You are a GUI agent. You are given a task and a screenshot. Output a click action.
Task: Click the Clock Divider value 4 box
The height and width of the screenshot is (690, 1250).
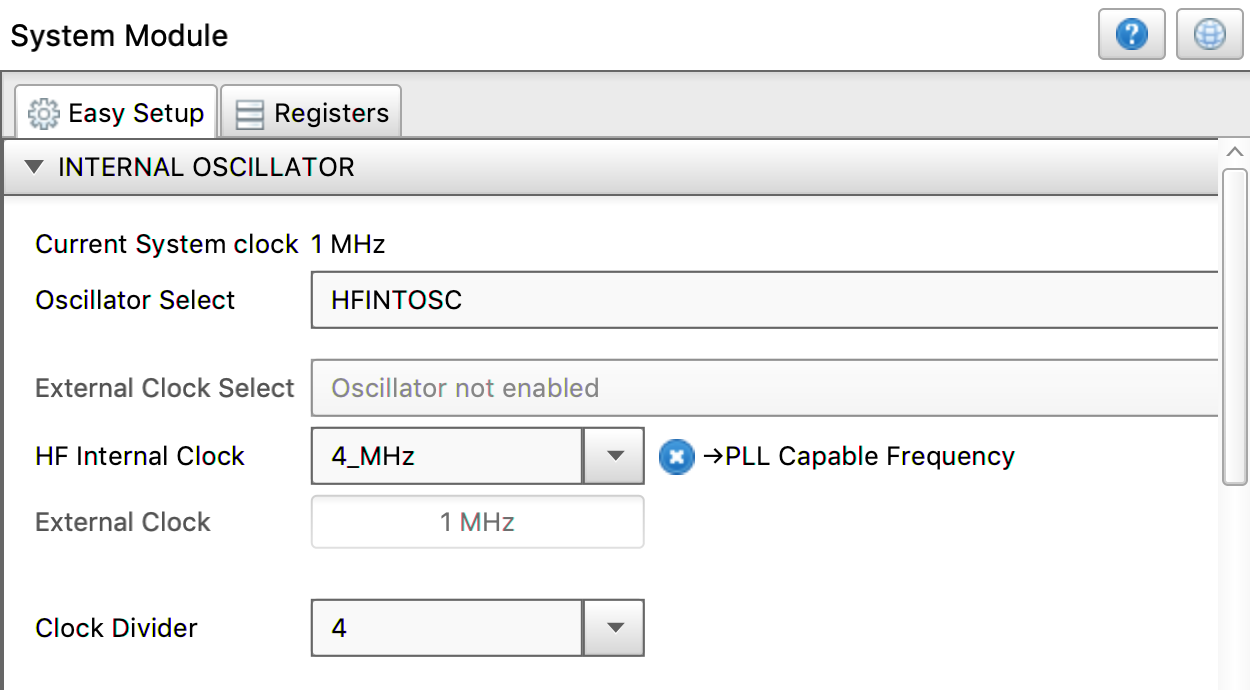point(447,628)
